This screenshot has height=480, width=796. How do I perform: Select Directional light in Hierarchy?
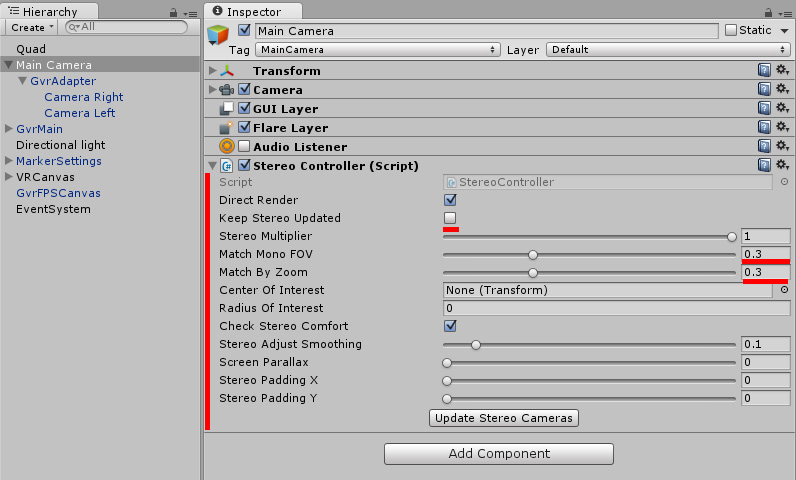click(60, 145)
